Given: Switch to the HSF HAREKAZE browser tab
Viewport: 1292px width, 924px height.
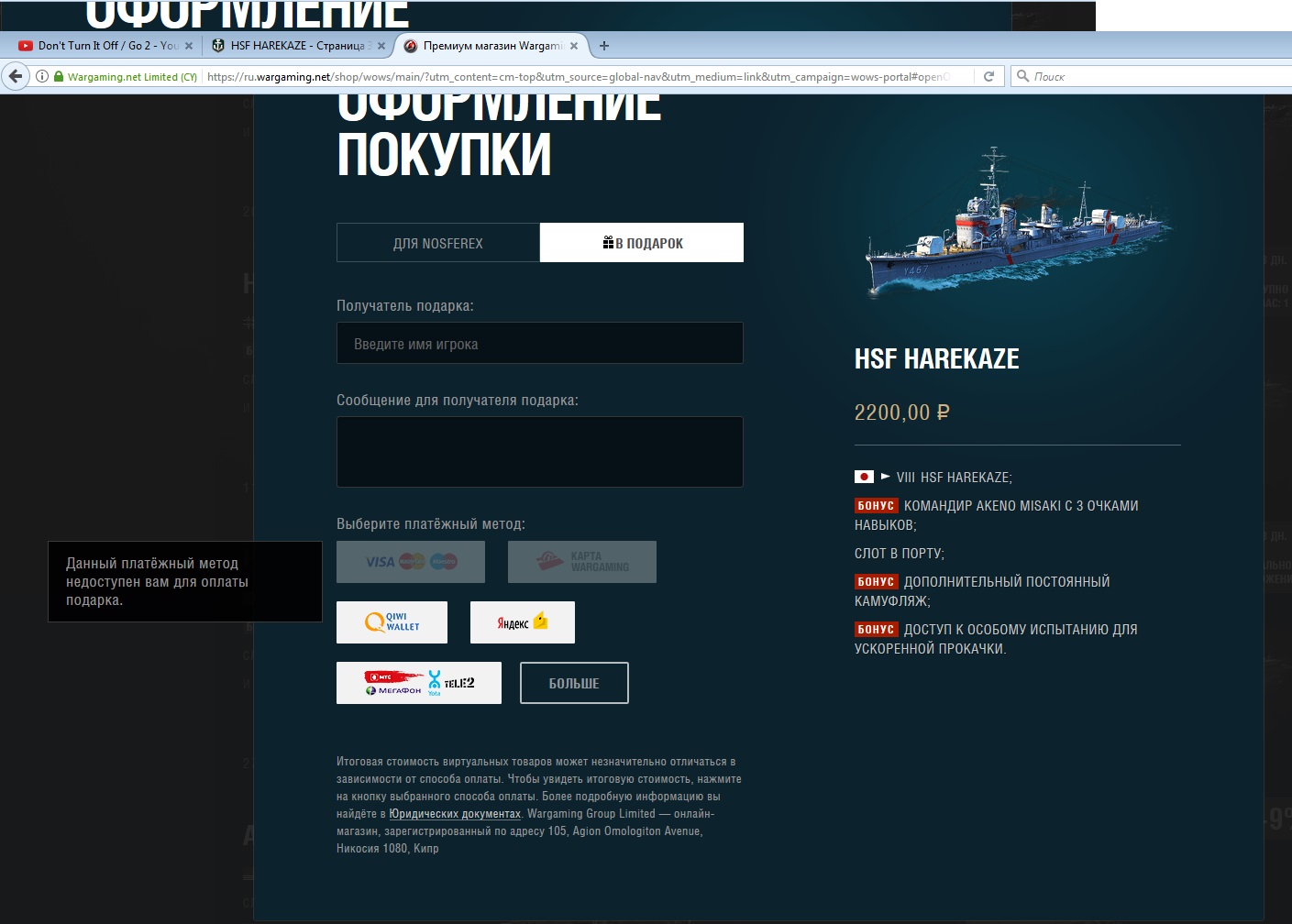Looking at the screenshot, I should (292, 46).
